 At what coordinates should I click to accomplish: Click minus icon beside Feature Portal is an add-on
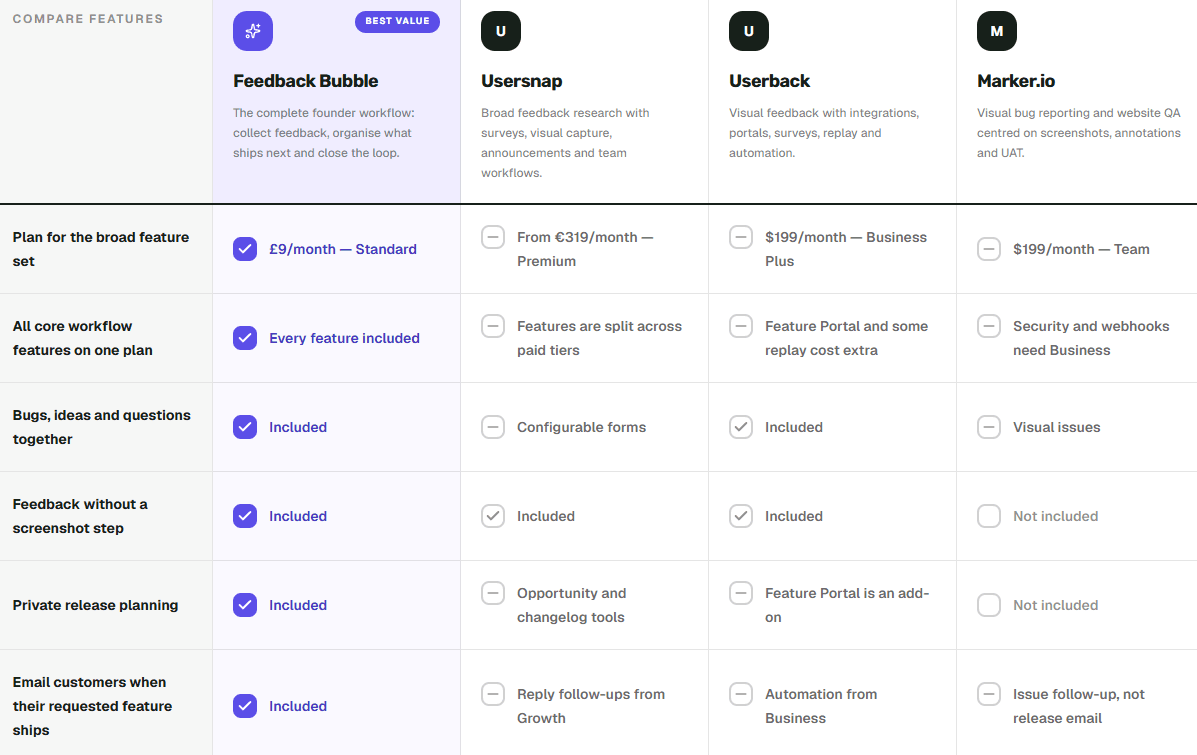point(741,593)
